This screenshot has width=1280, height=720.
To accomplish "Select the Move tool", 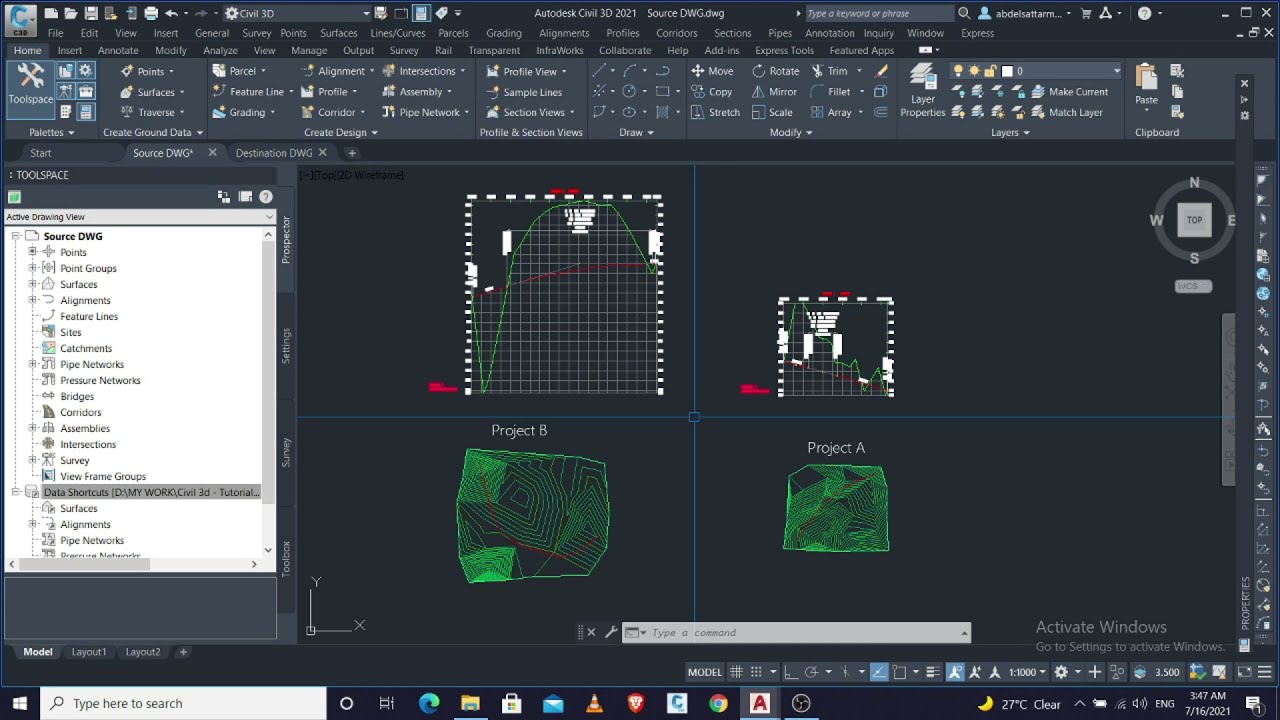I will point(712,71).
